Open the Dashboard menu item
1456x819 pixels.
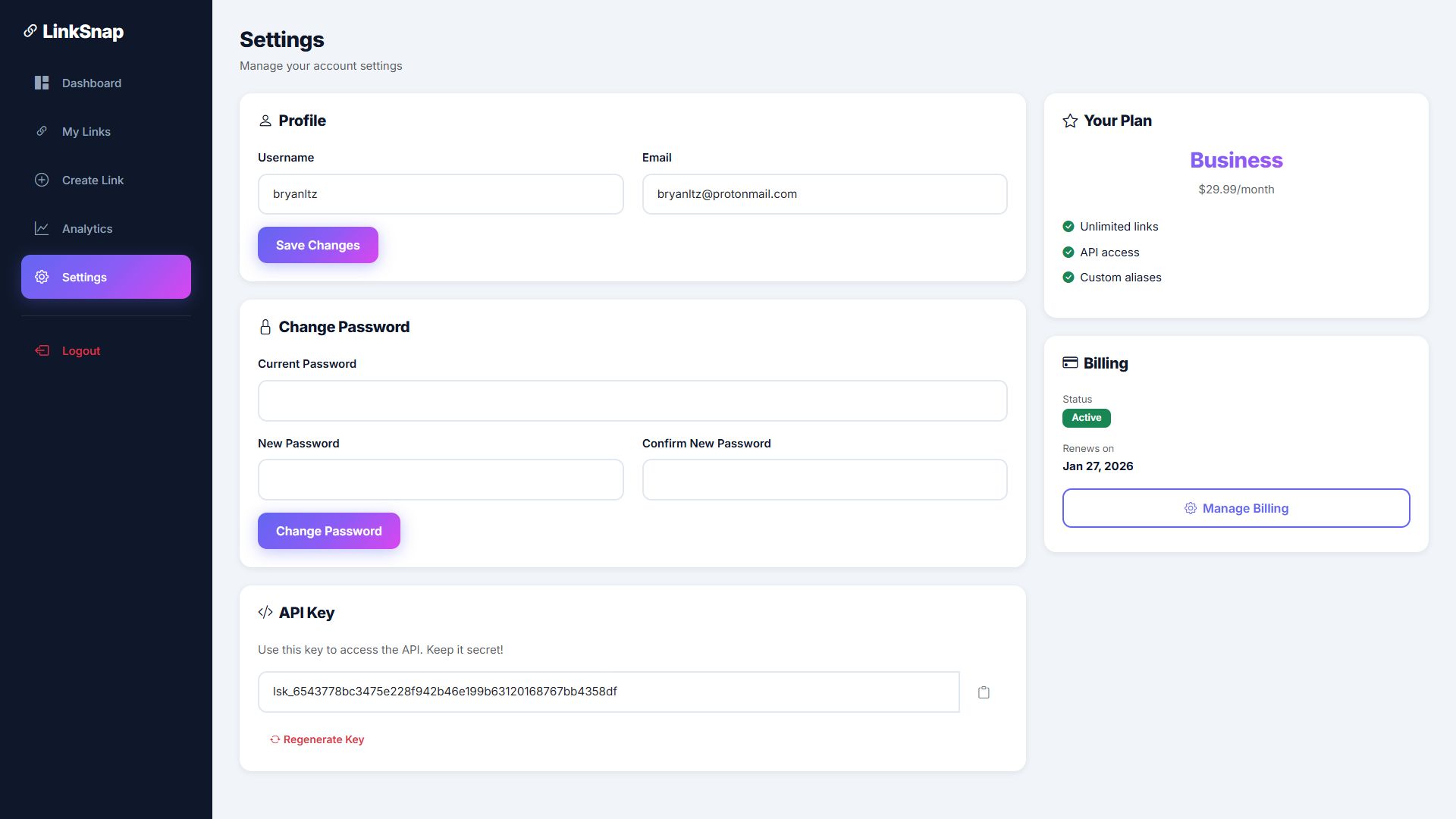click(92, 83)
